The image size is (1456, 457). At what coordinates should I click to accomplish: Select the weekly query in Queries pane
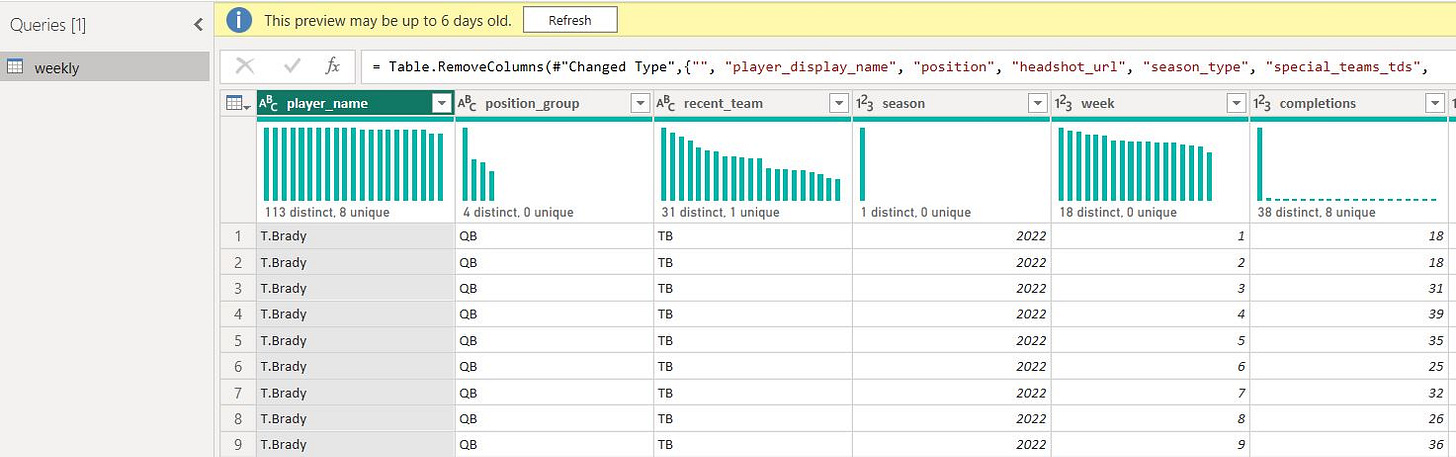(105, 67)
